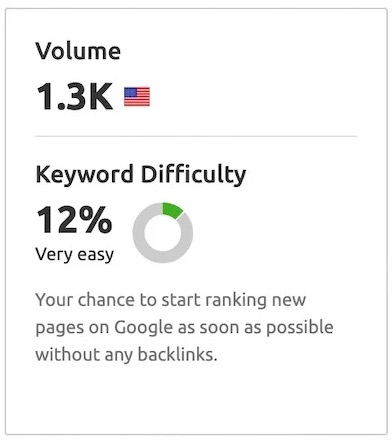Image resolution: width=392 pixels, height=442 pixels.
Task: Click the keyword difficulty donut chart
Action: [163, 232]
